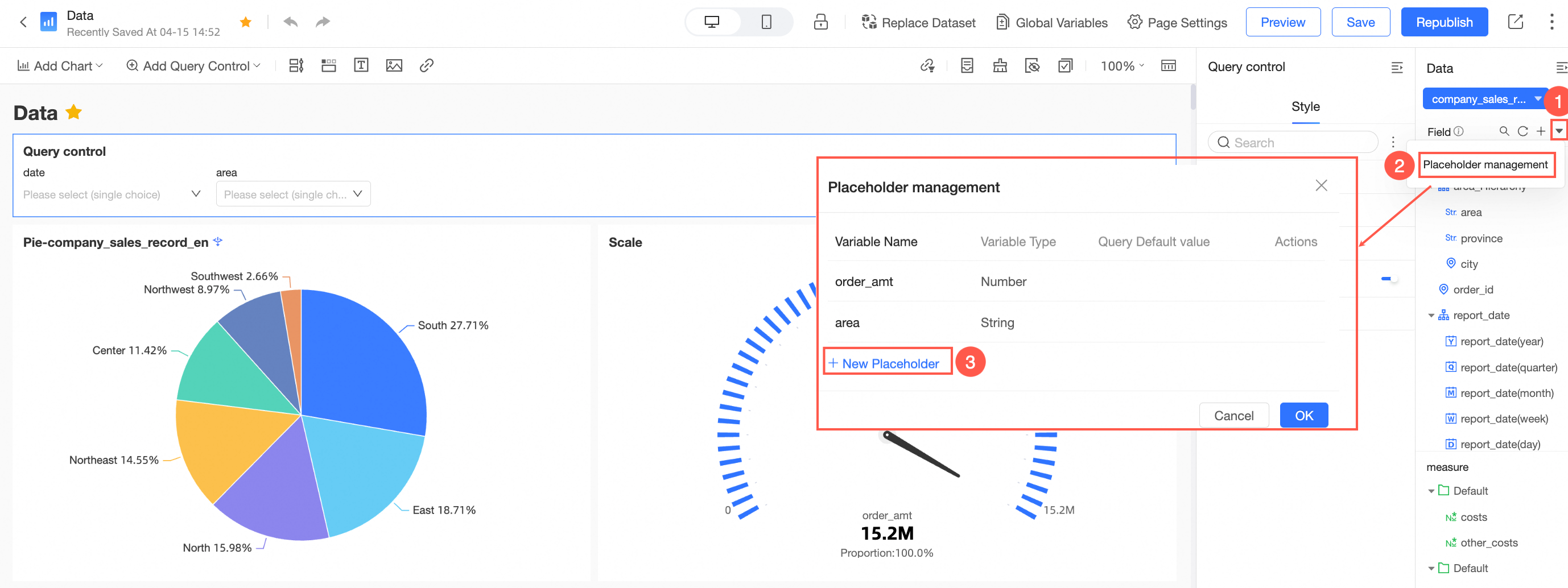Image resolution: width=1568 pixels, height=588 pixels.
Task: Confirm placeholders with OK
Action: click(1304, 416)
